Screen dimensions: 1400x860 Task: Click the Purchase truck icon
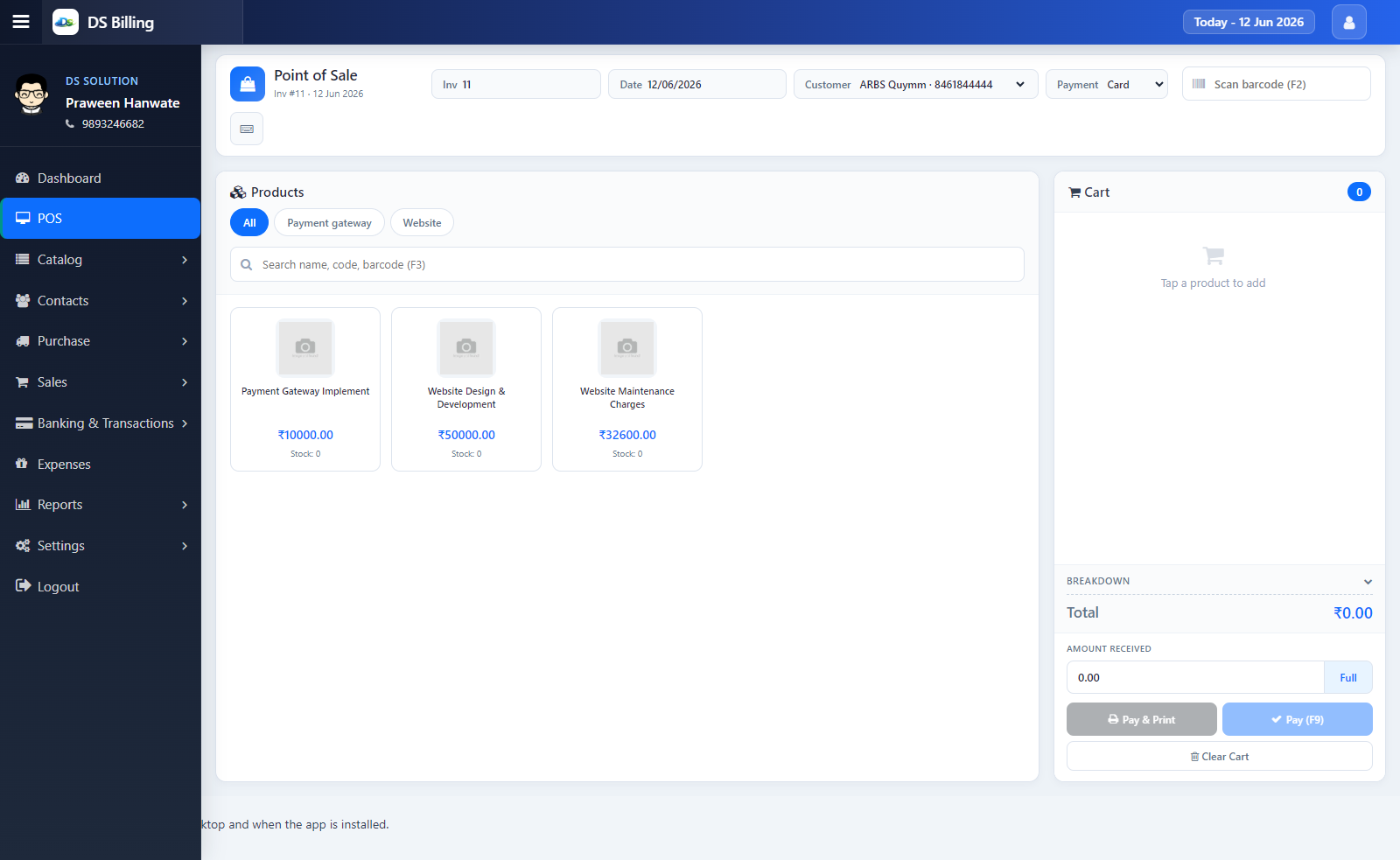23,341
